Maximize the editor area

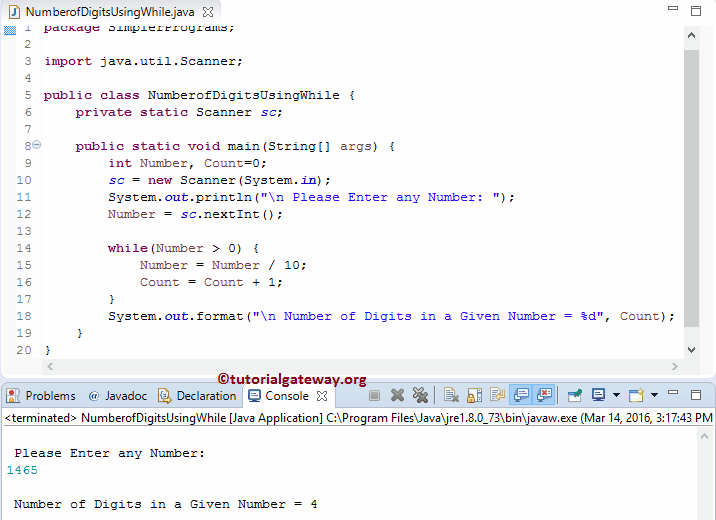(x=696, y=11)
